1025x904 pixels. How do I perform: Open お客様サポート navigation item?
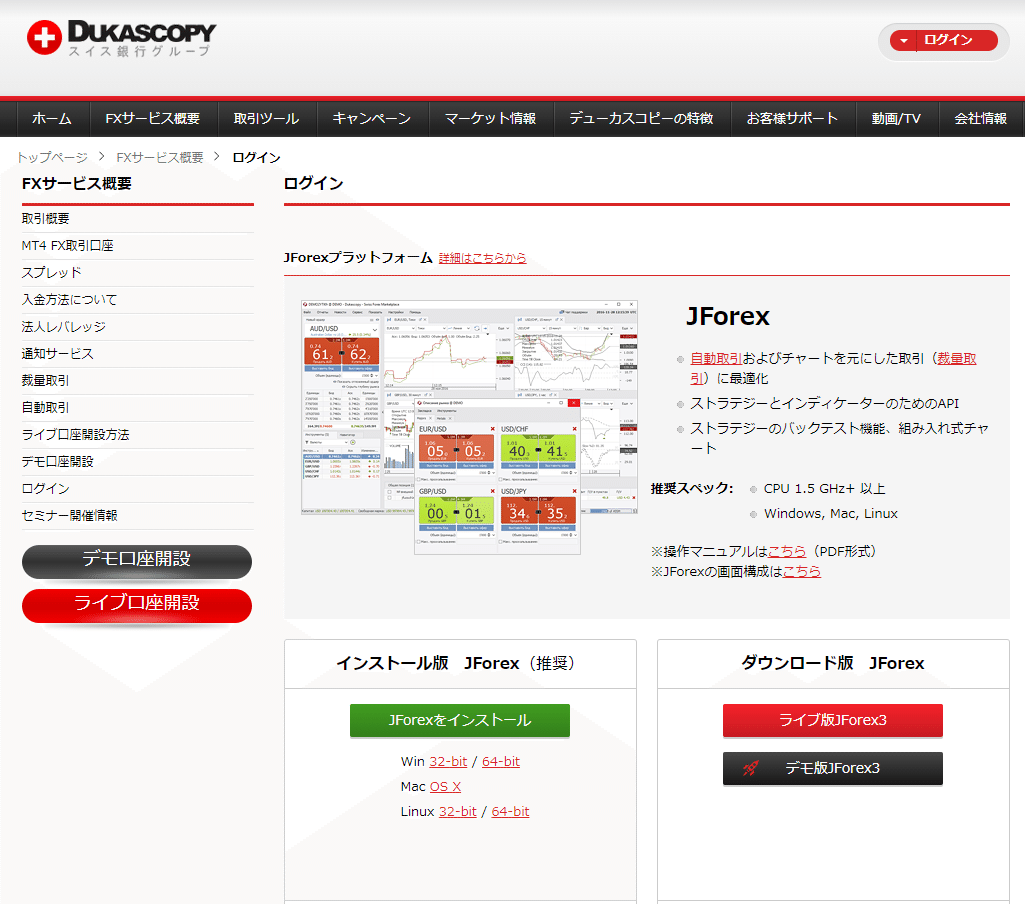pyautogui.click(x=793, y=118)
